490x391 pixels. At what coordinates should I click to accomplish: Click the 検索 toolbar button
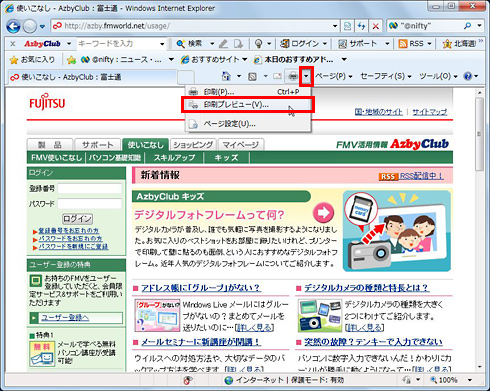(190, 44)
